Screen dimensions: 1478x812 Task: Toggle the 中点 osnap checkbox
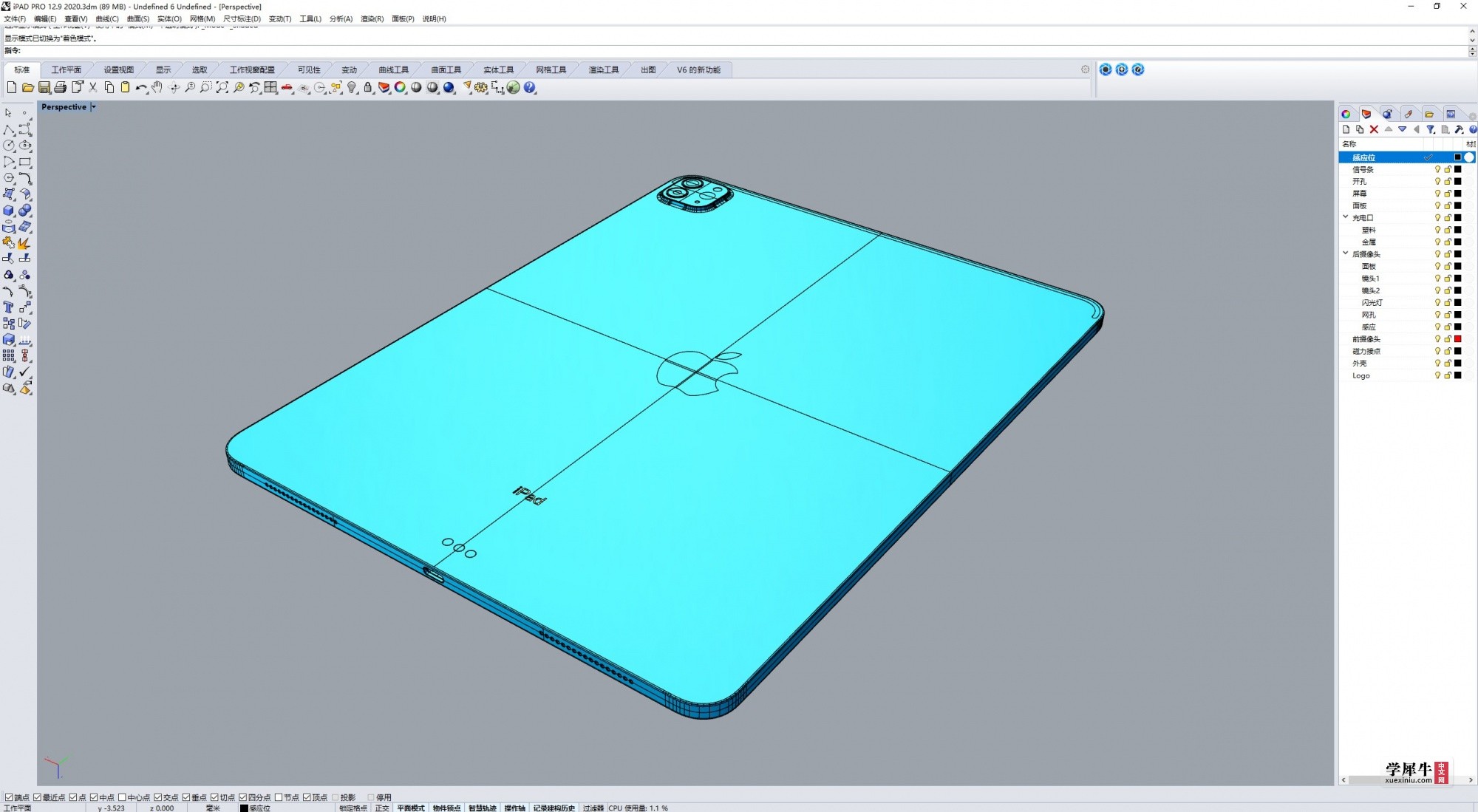pos(94,797)
